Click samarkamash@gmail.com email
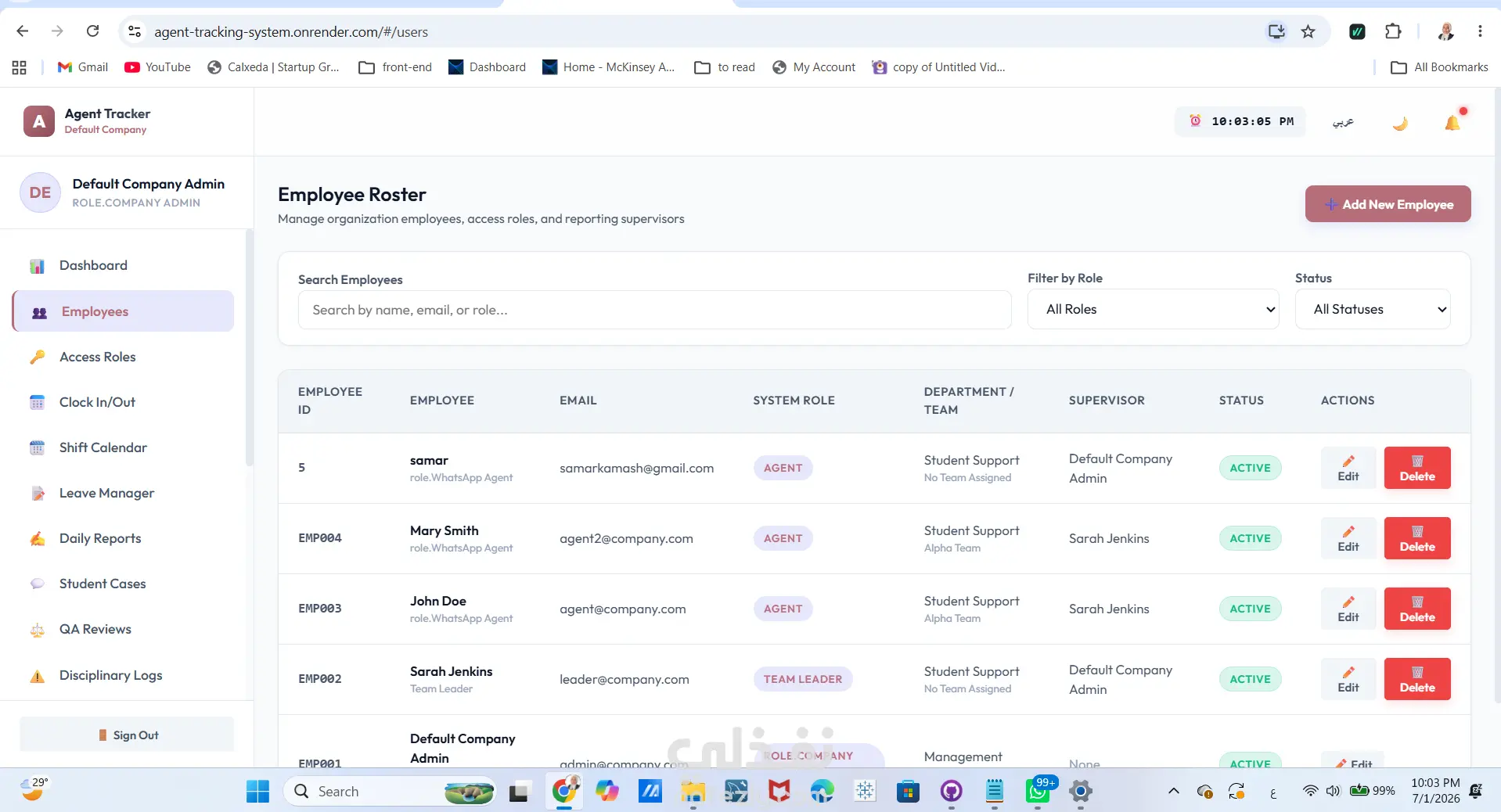The image size is (1501, 812). [636, 468]
